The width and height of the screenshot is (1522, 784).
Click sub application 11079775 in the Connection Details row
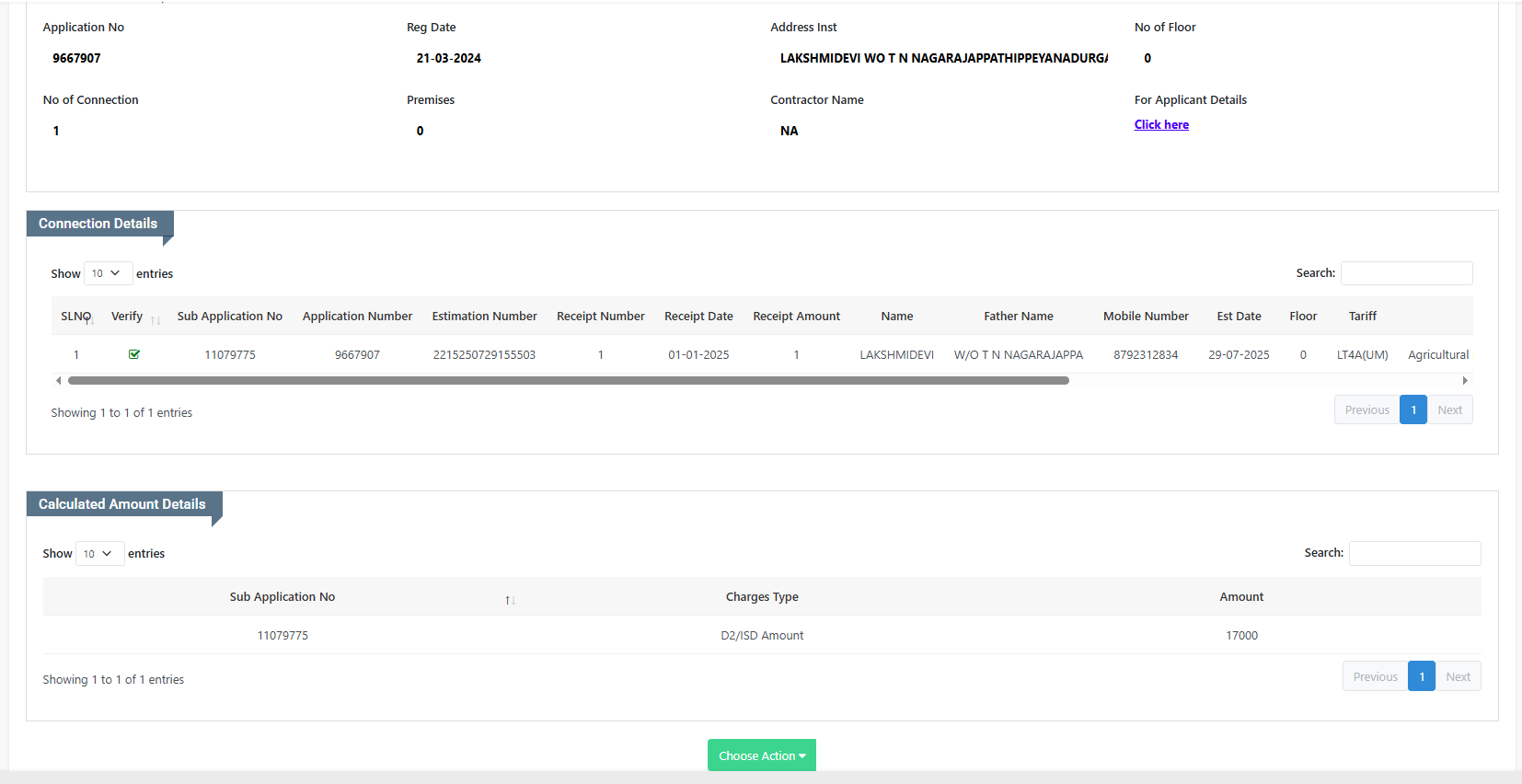tap(230, 354)
